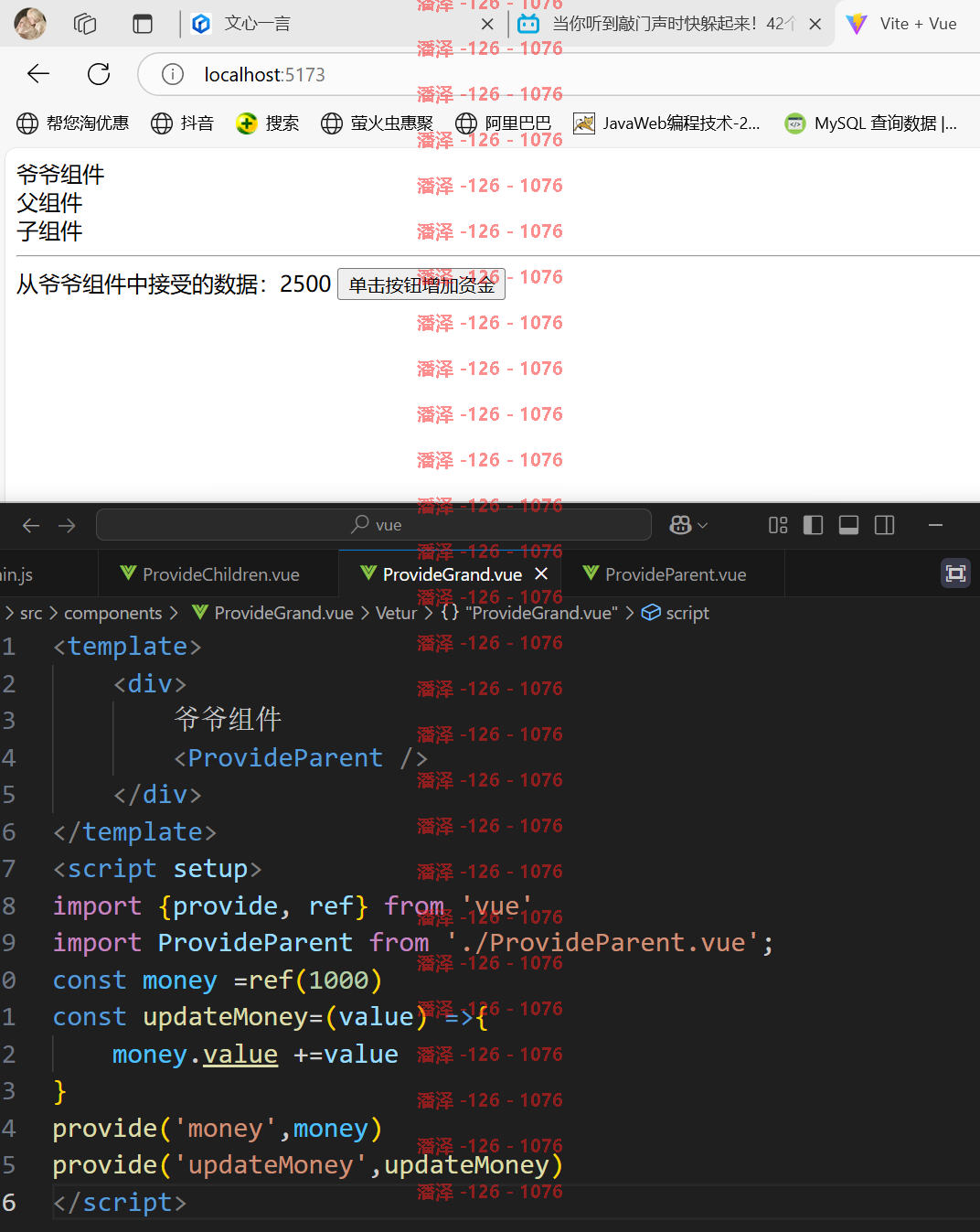View site information icon in address bar
Screen dimensions: 980x1232
(x=173, y=74)
